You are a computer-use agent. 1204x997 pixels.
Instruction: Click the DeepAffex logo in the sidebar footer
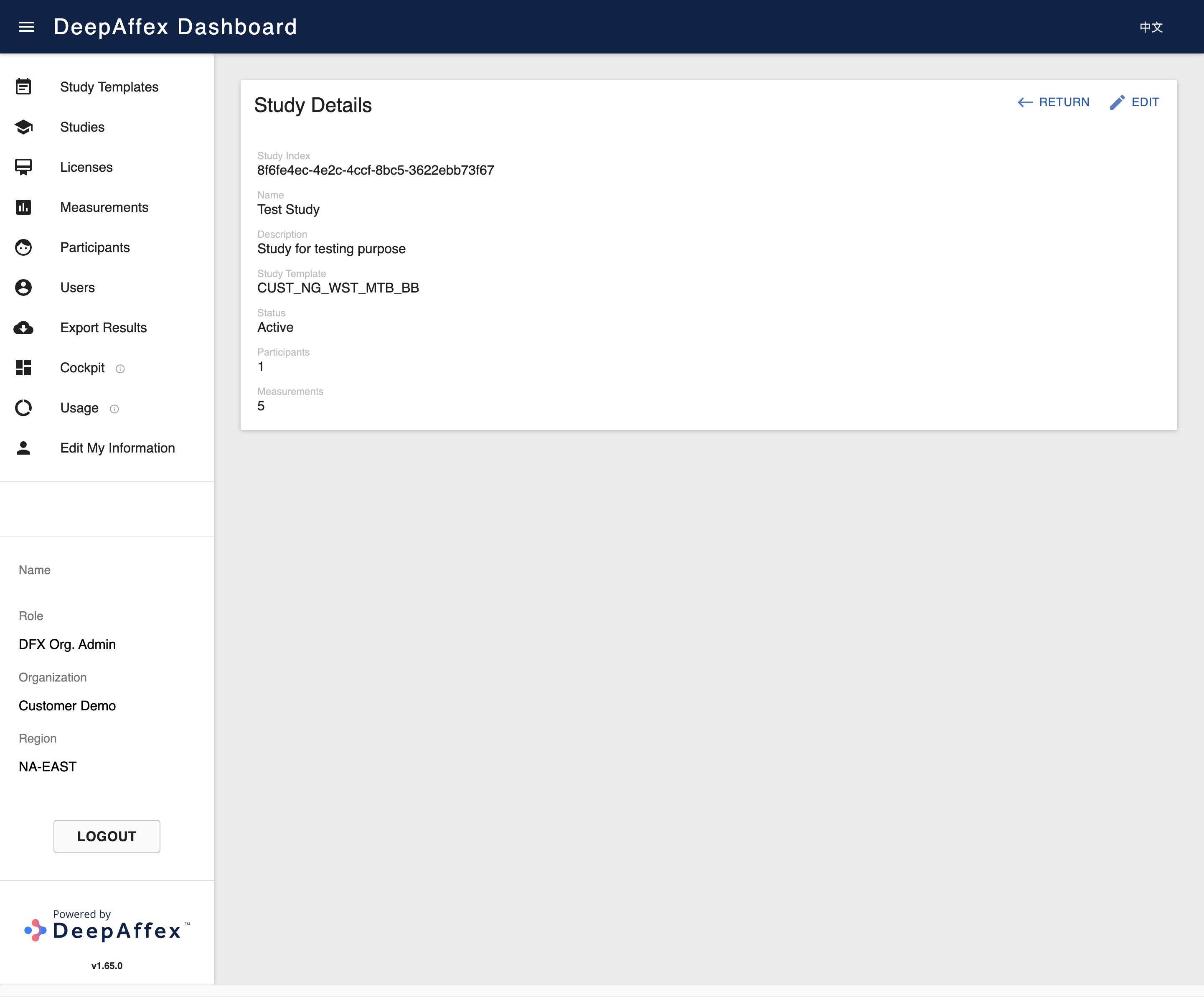click(107, 926)
